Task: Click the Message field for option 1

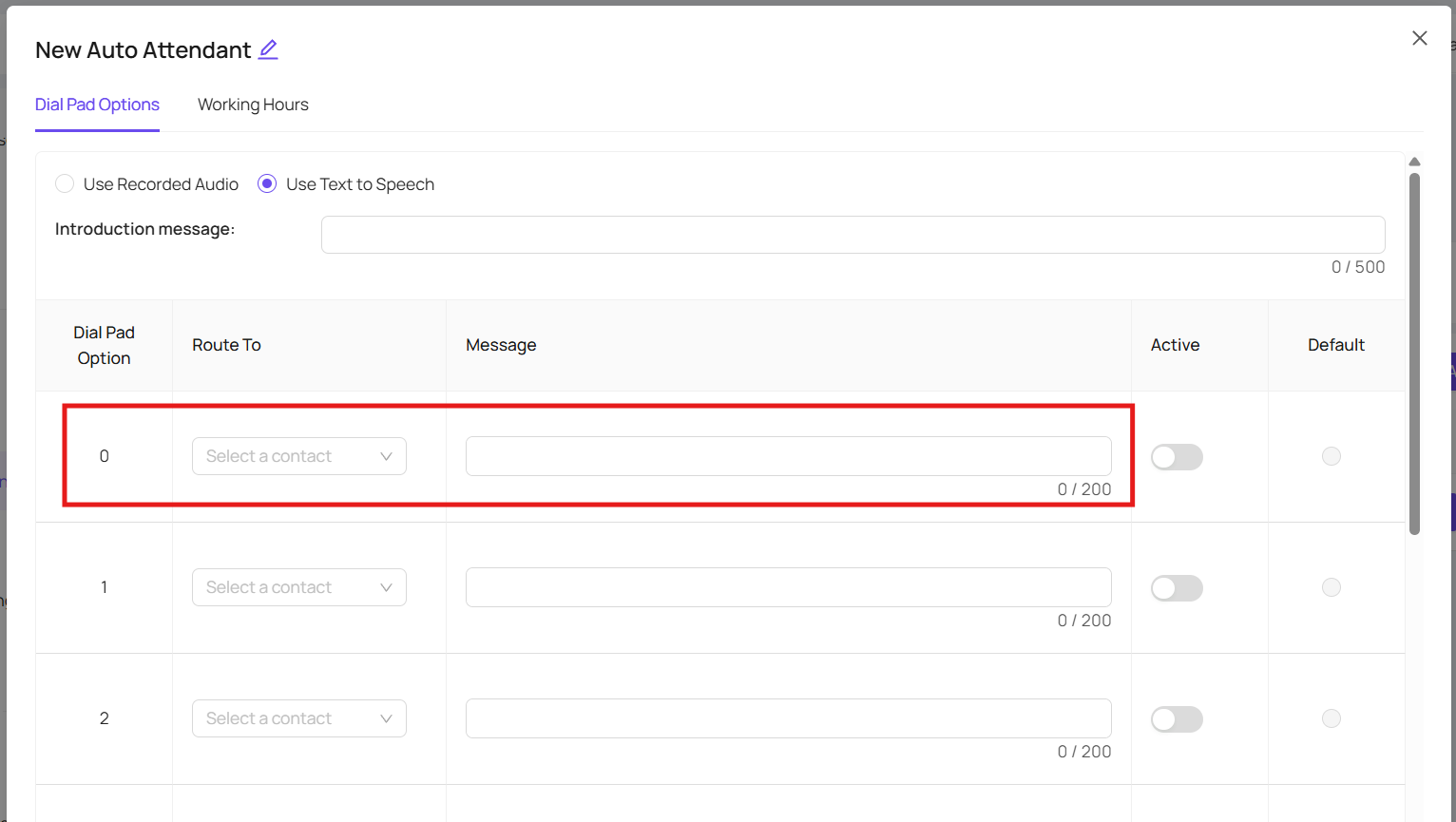Action: 789,587
